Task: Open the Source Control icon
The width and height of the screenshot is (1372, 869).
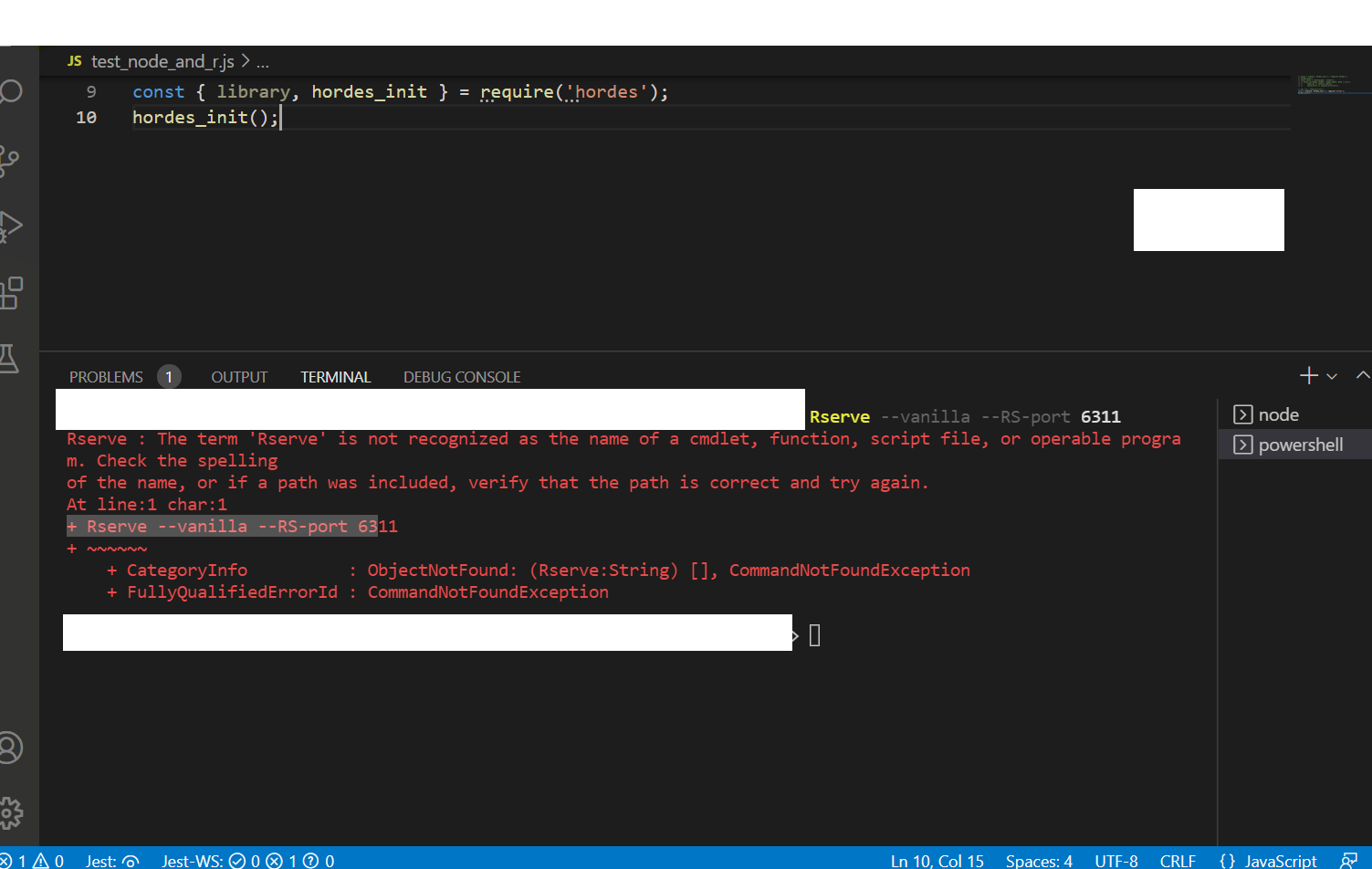Action: (x=14, y=157)
